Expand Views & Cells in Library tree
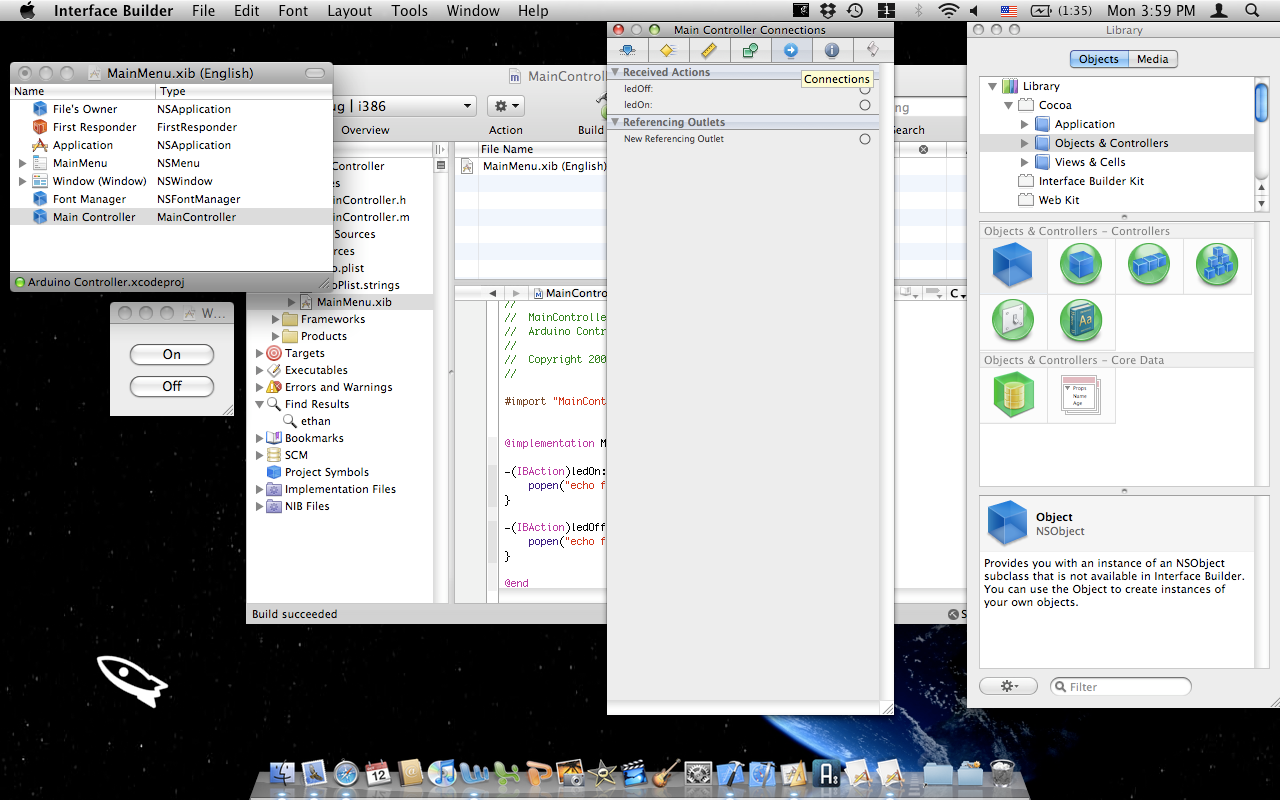The width and height of the screenshot is (1280, 800). (x=1024, y=162)
